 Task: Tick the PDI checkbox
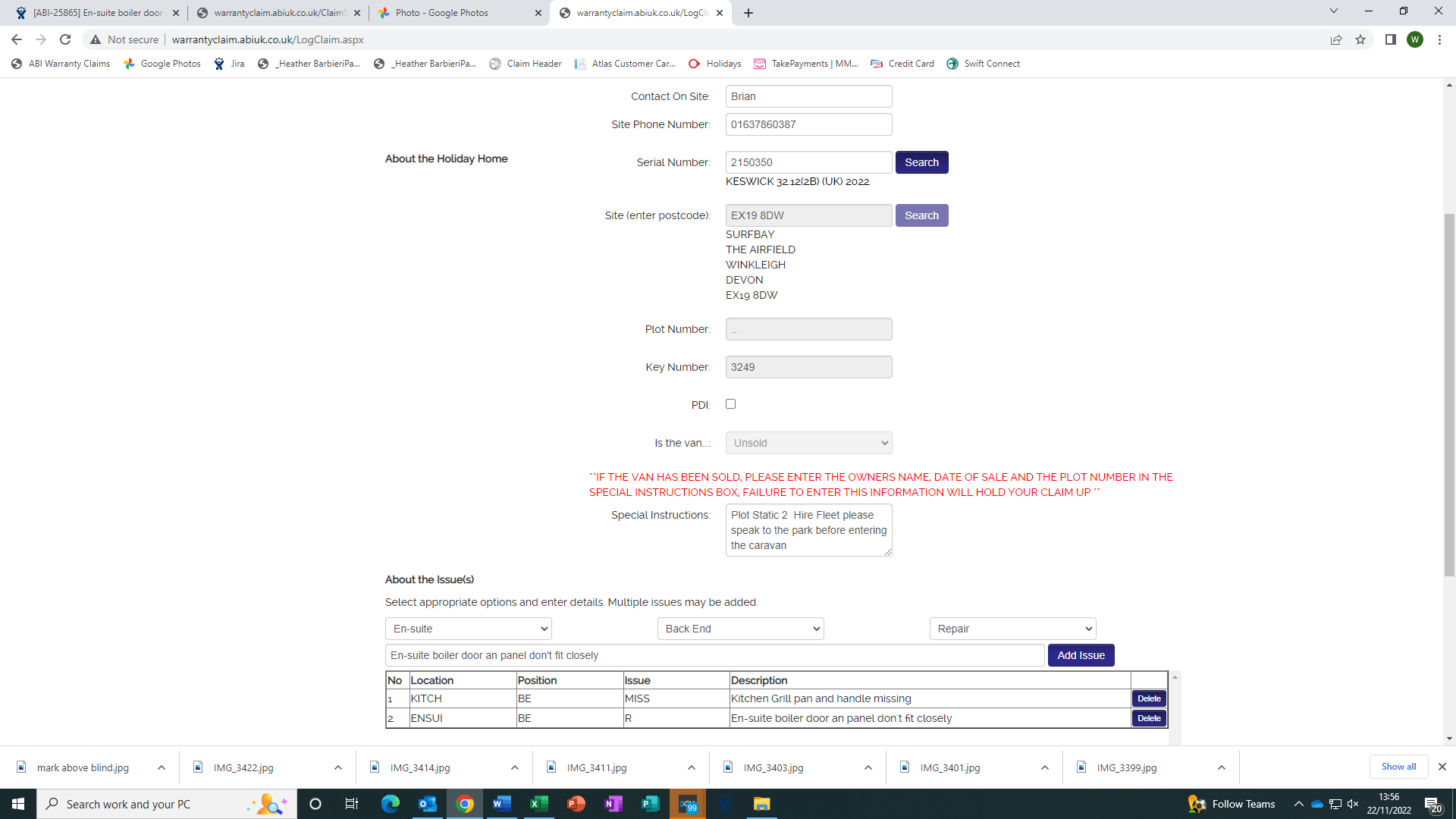point(730,404)
